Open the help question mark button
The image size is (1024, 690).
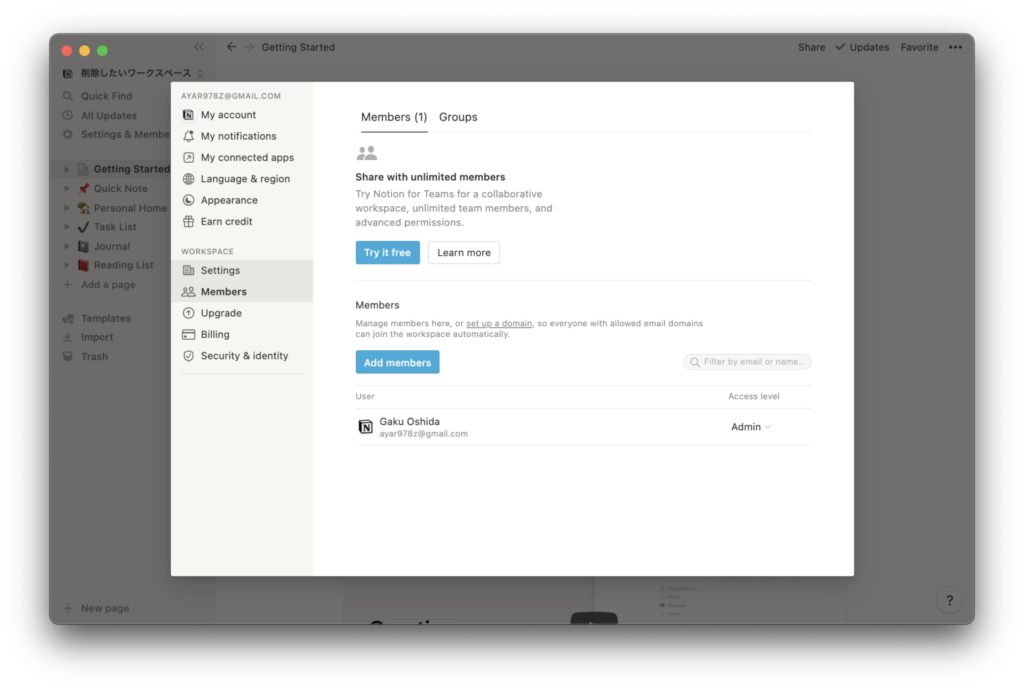click(950, 601)
